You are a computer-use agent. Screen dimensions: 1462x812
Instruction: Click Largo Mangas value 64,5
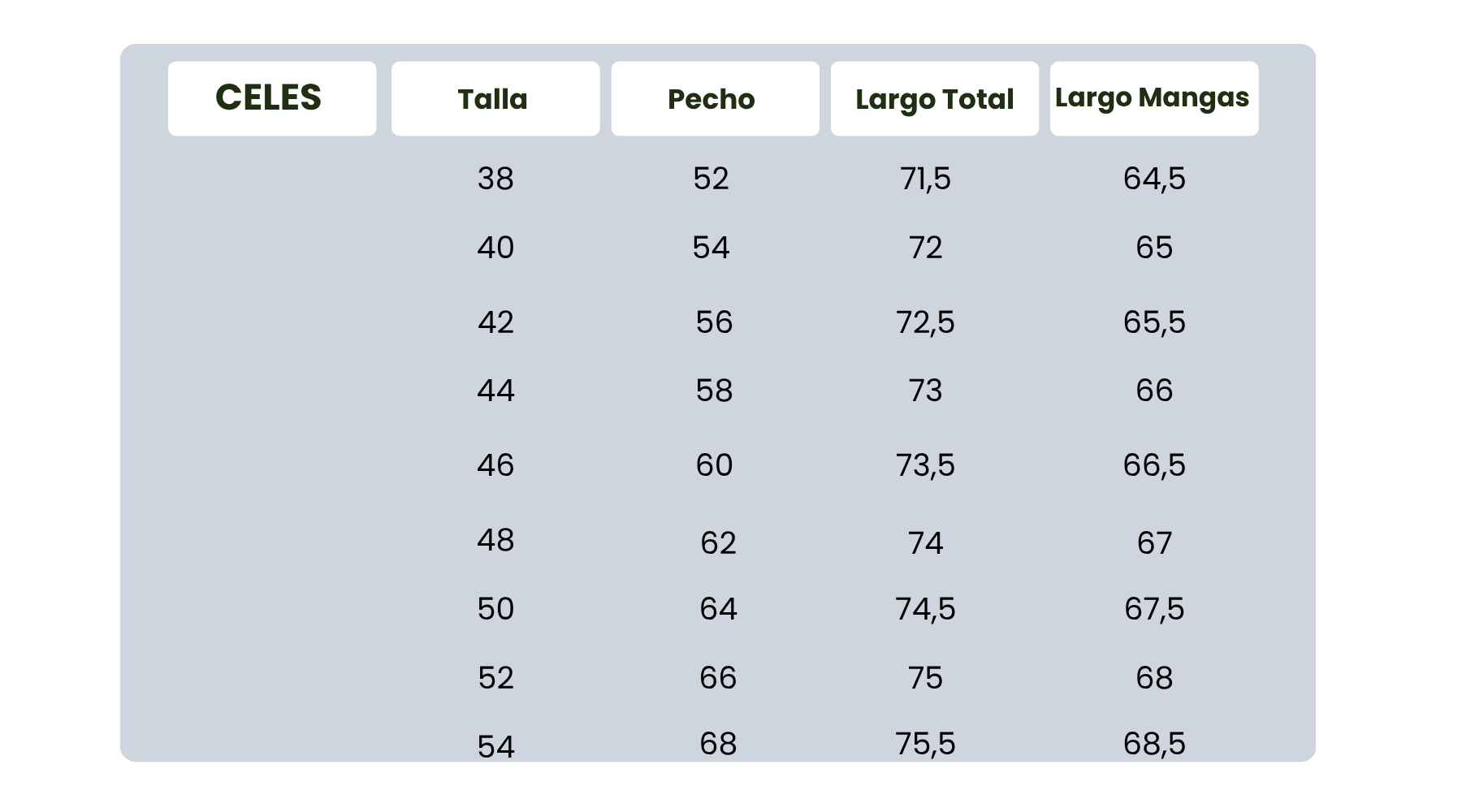pos(1154,179)
